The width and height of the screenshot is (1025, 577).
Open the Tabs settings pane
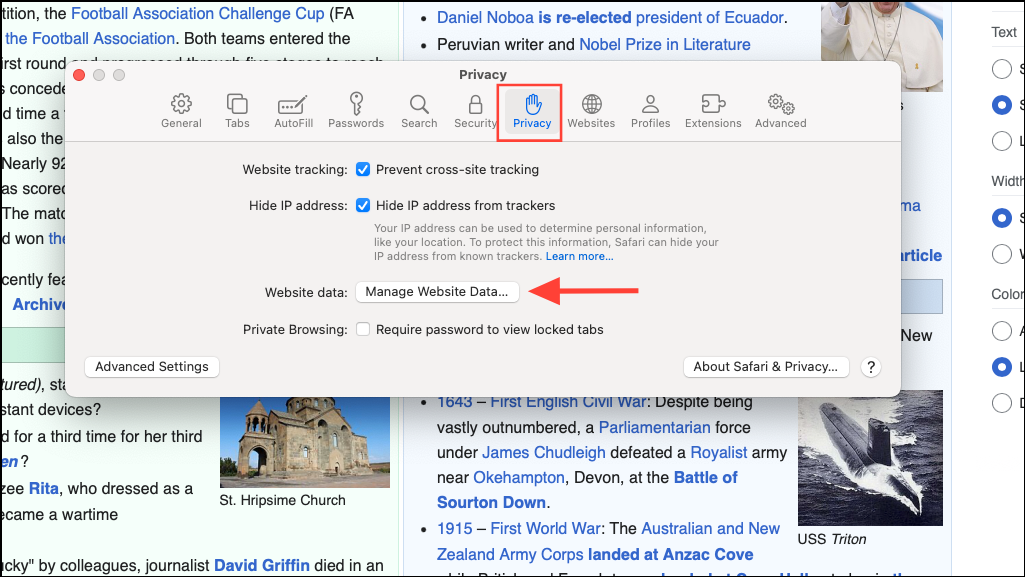(x=237, y=111)
